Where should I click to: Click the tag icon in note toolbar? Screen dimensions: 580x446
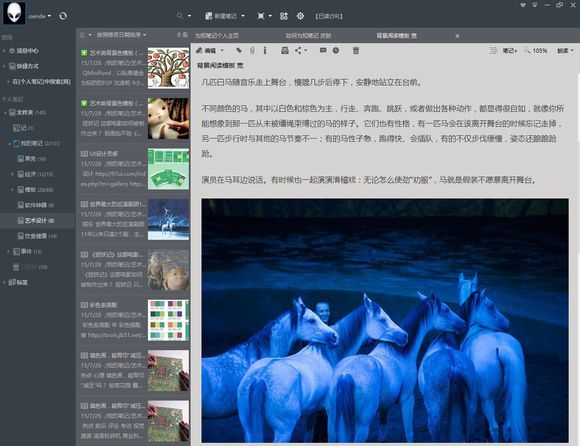coord(239,50)
